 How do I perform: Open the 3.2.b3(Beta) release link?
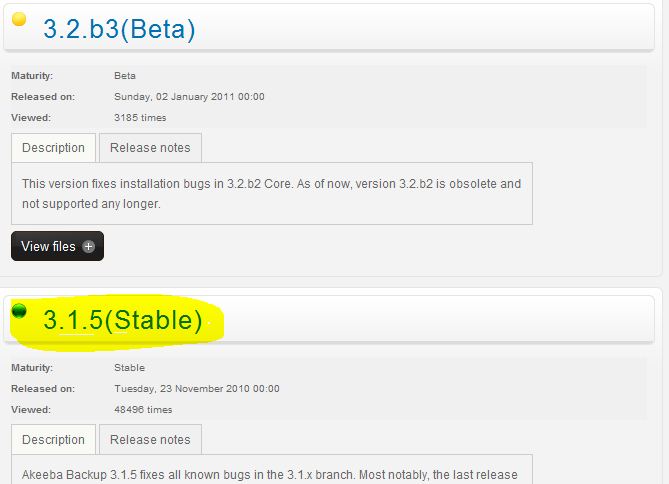point(119,29)
